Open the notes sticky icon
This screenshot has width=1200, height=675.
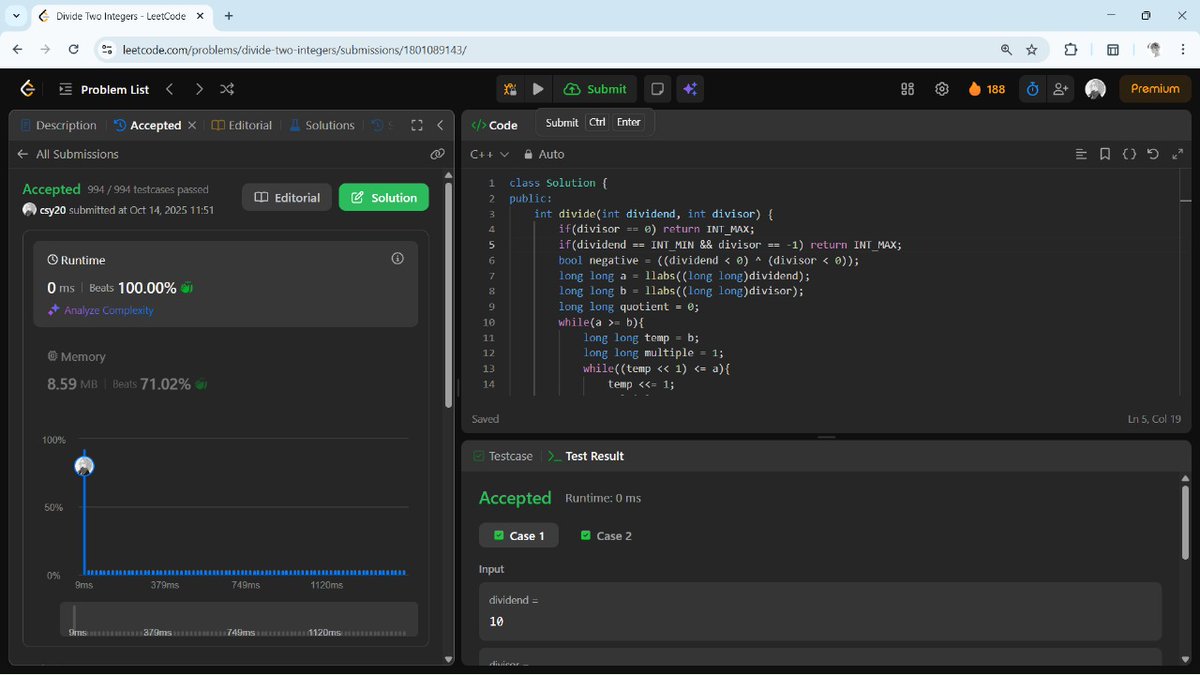tap(658, 89)
